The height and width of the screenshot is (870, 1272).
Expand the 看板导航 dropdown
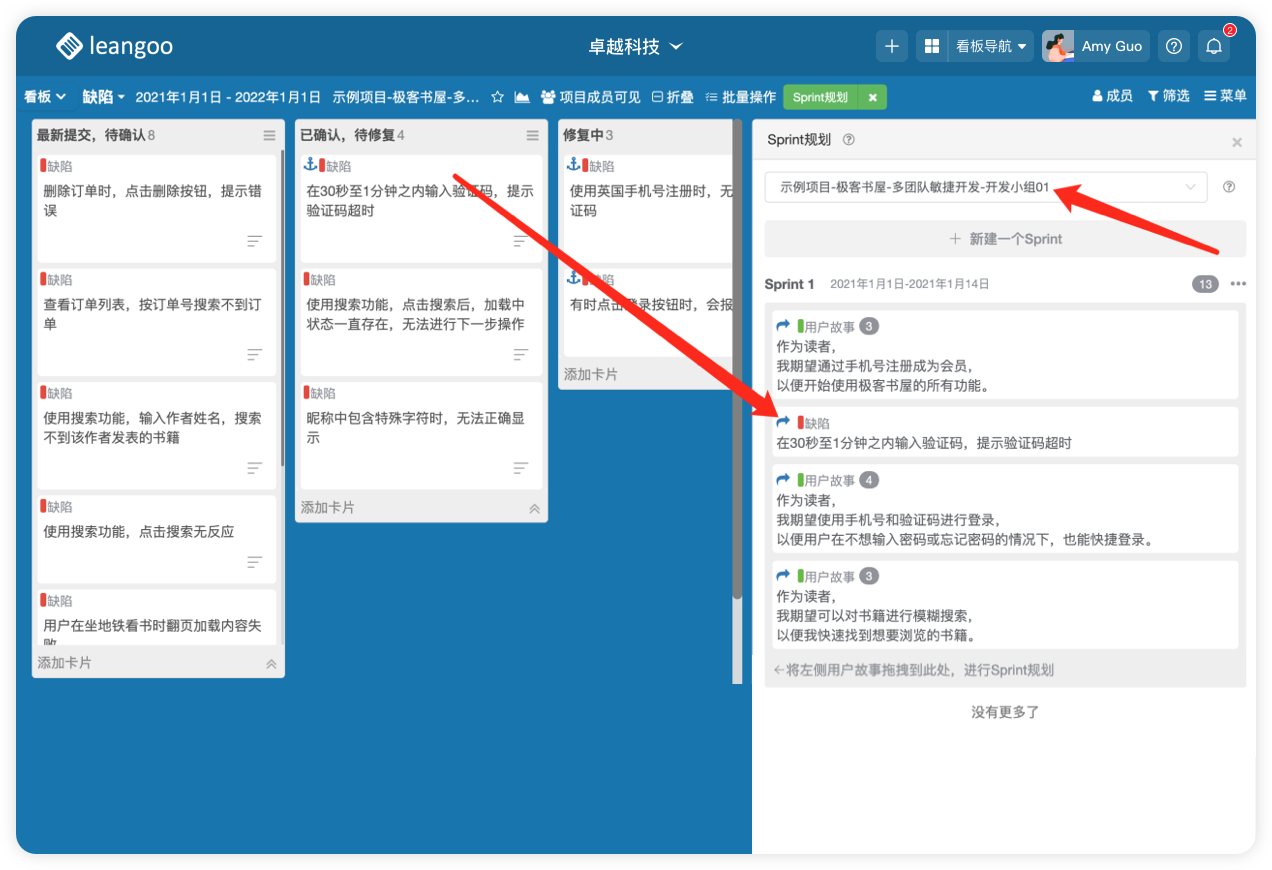click(990, 46)
